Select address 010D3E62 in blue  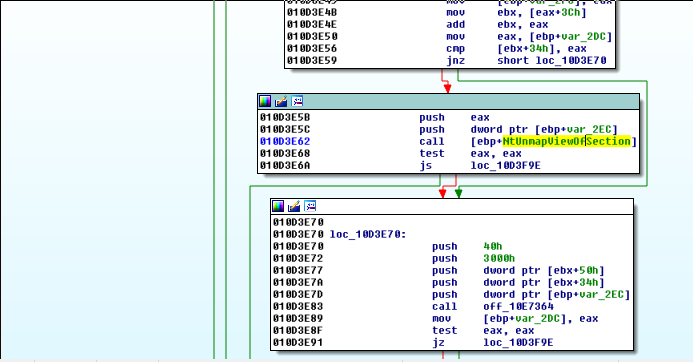(285, 141)
